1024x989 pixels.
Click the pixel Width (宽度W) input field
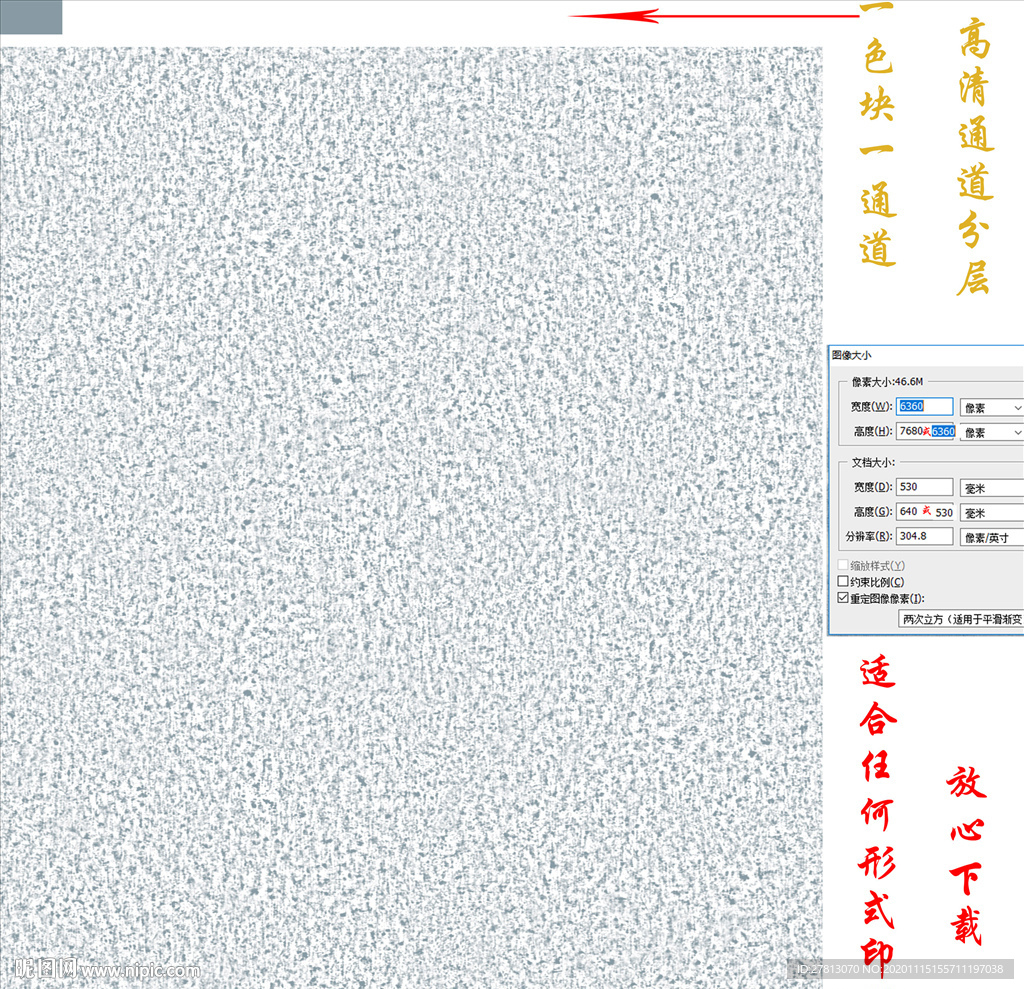924,406
